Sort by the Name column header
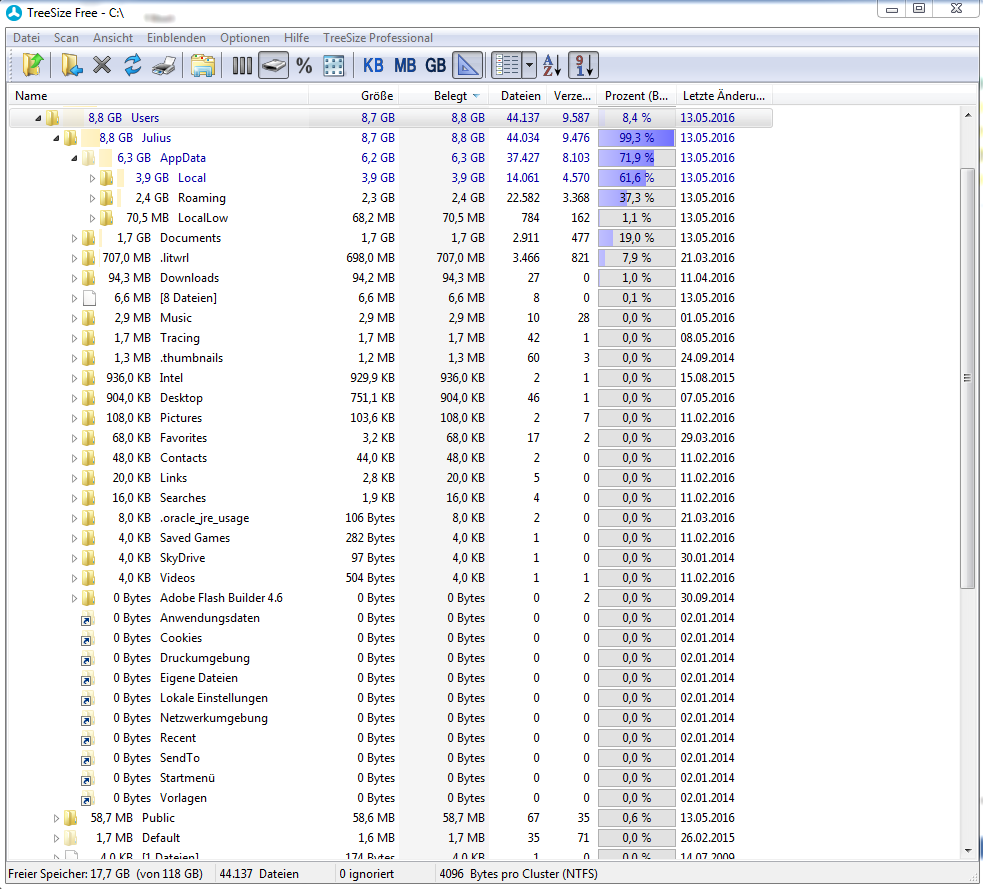The height and width of the screenshot is (889, 983). (x=159, y=96)
